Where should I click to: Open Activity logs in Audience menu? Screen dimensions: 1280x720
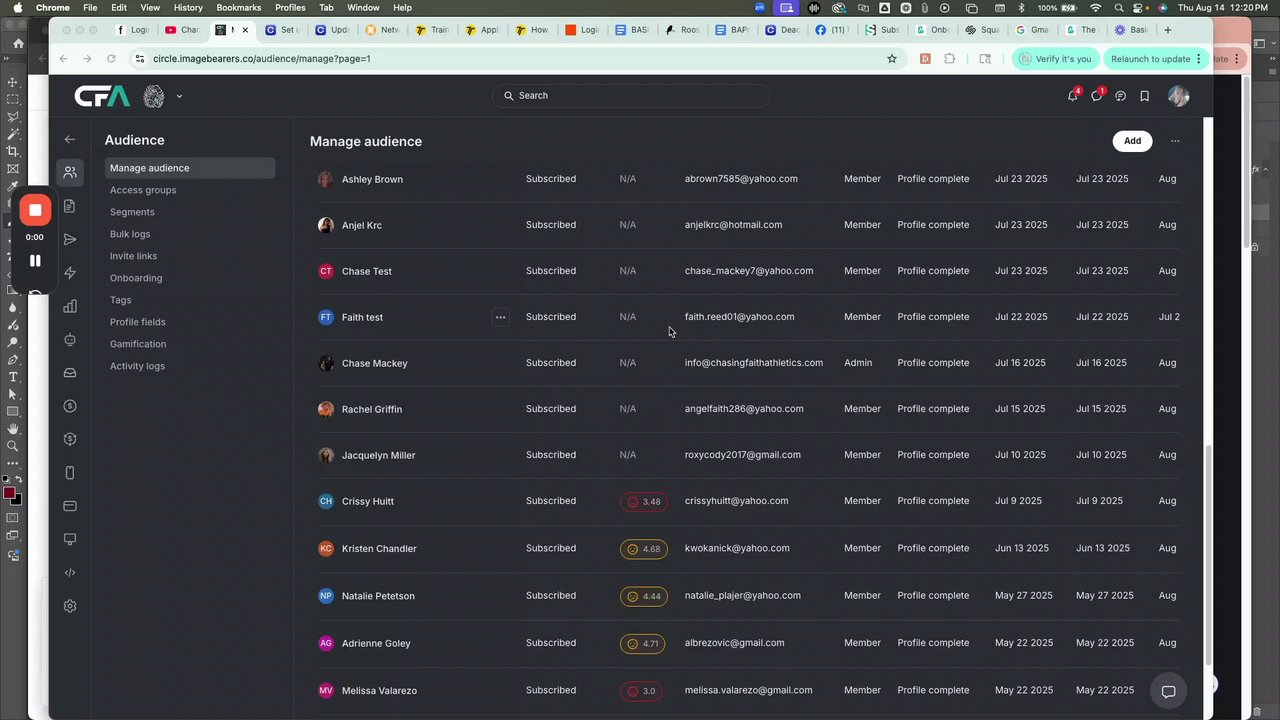tap(137, 366)
